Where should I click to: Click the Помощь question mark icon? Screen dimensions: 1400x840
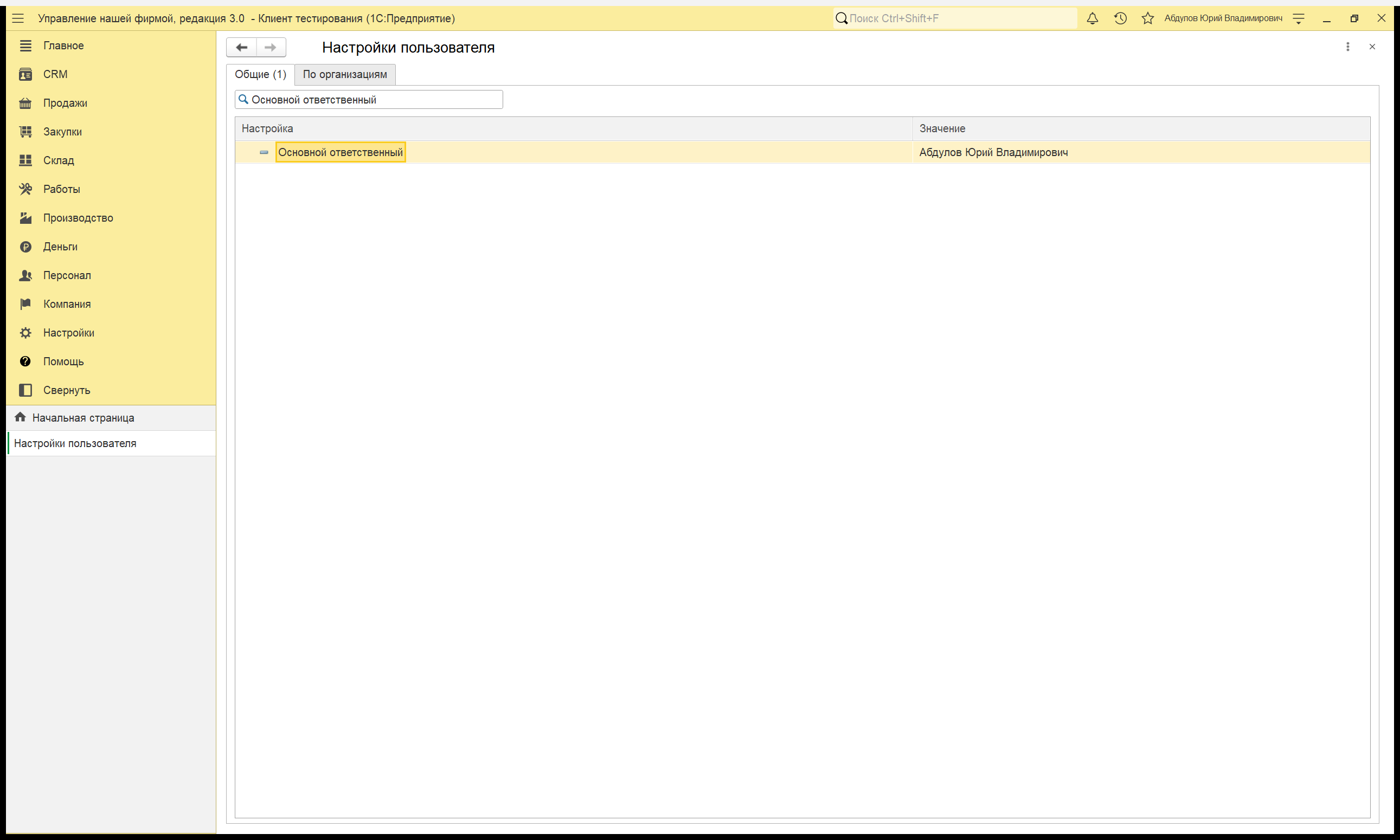click(x=25, y=361)
